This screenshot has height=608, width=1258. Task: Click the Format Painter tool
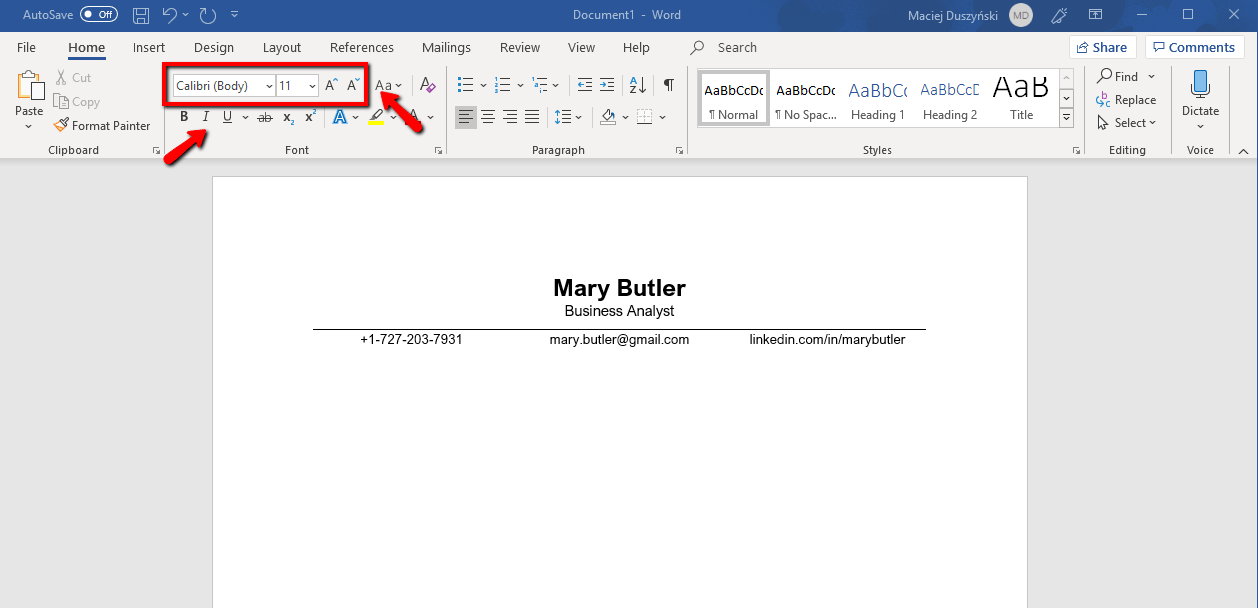[x=103, y=125]
